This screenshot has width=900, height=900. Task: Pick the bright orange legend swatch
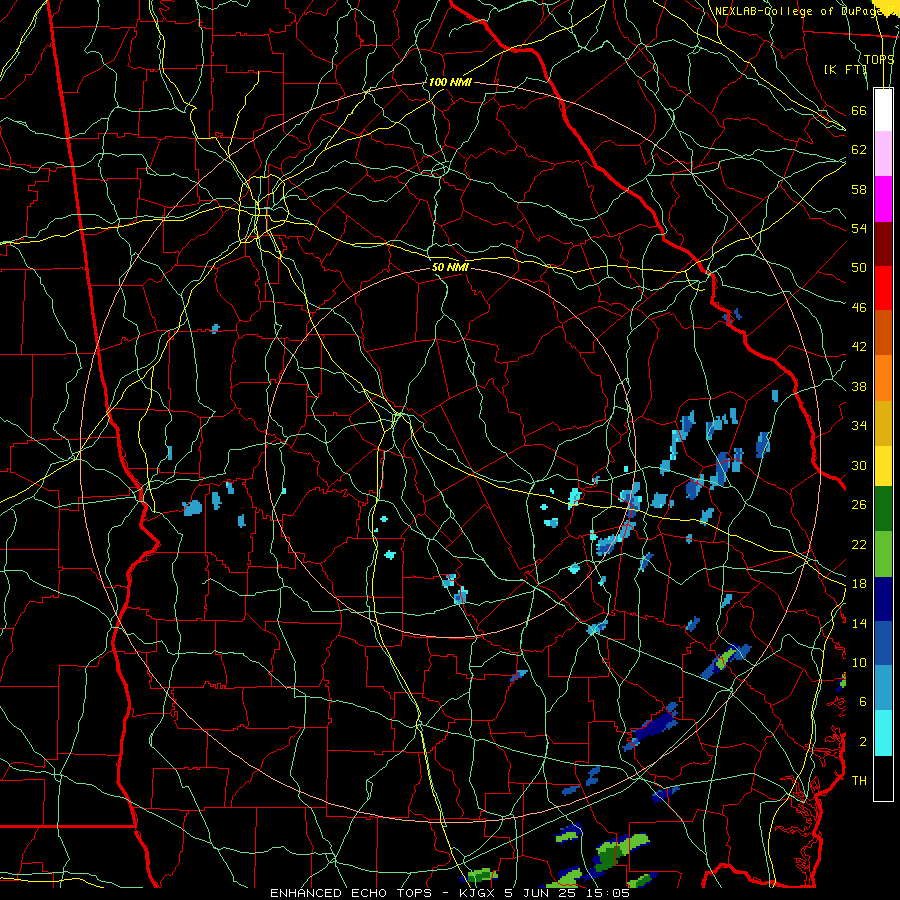883,378
